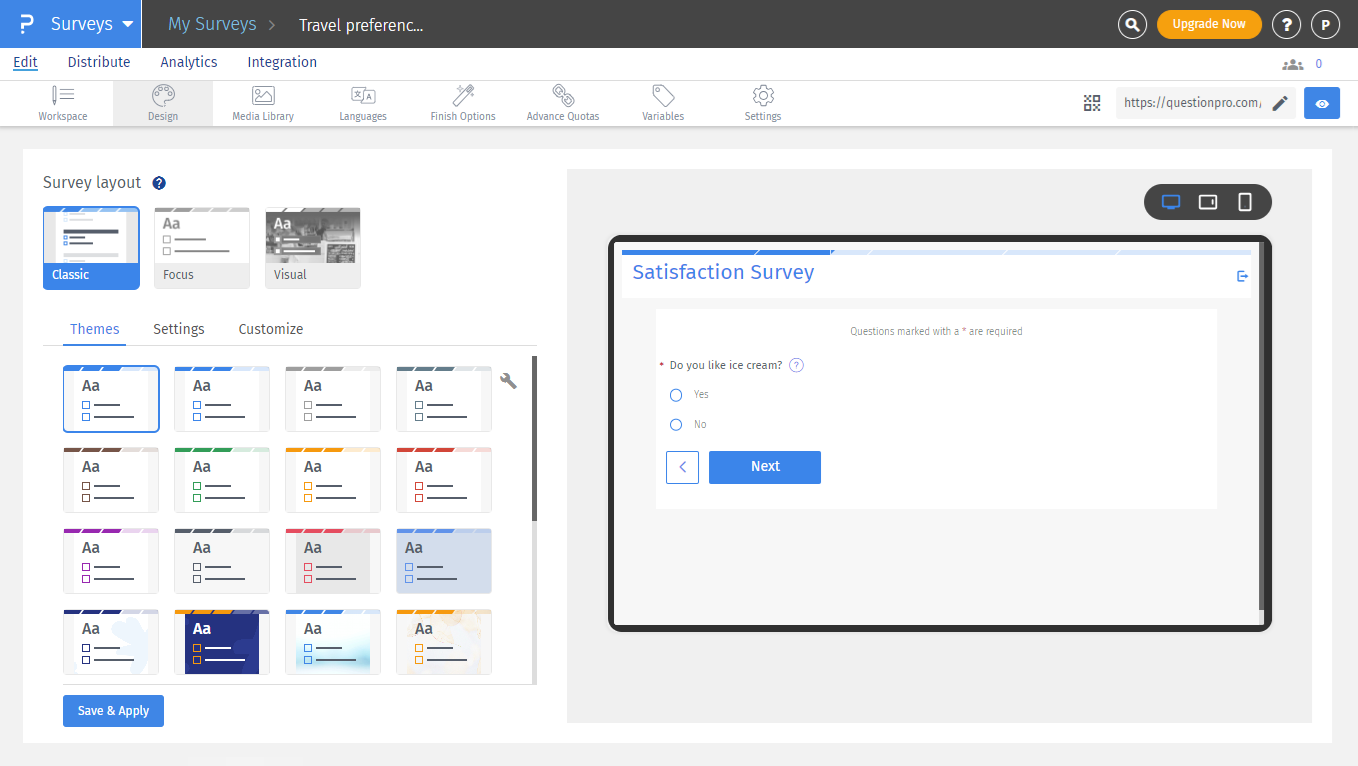The image size is (1358, 766).
Task: Open the Variables panel
Action: click(662, 103)
